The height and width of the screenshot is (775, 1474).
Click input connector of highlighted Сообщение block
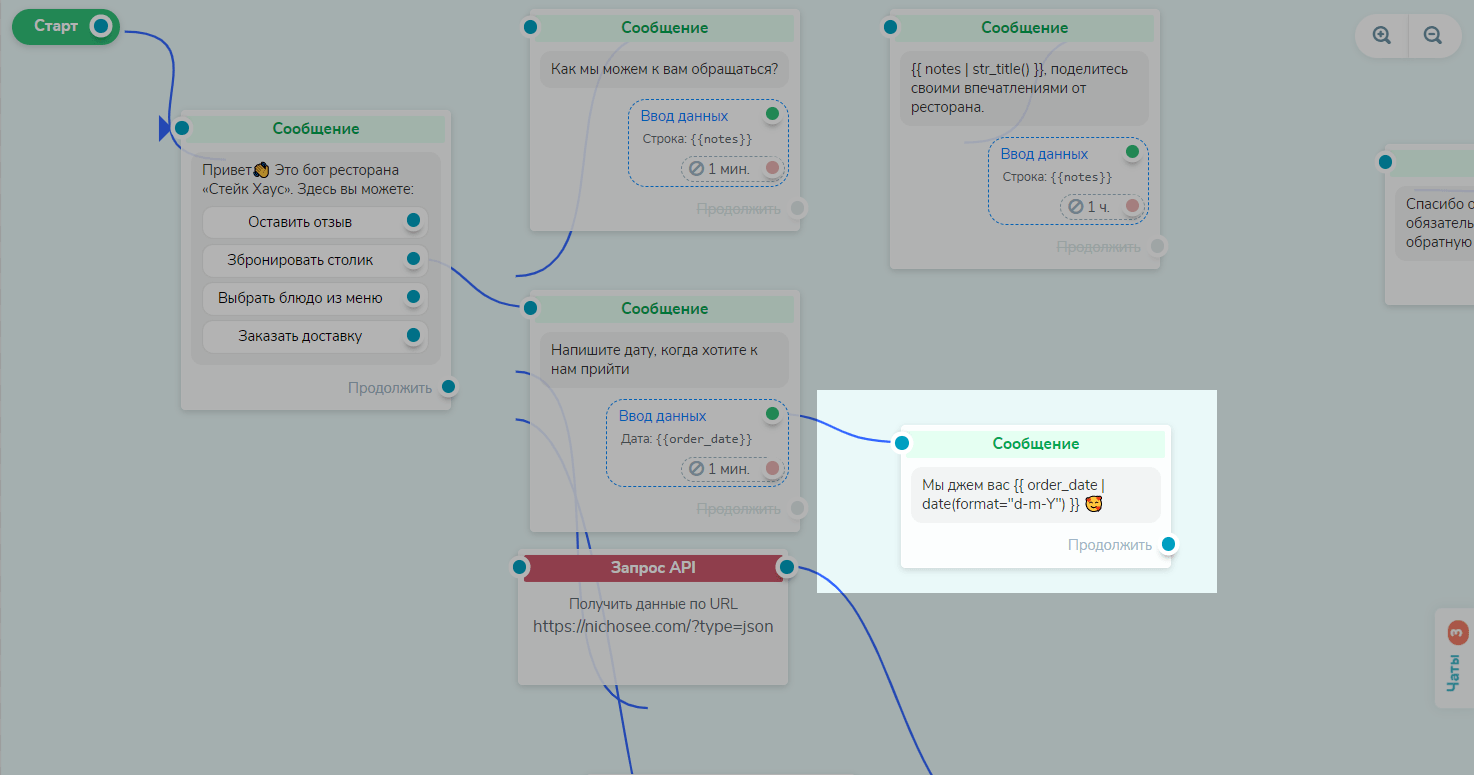click(902, 443)
